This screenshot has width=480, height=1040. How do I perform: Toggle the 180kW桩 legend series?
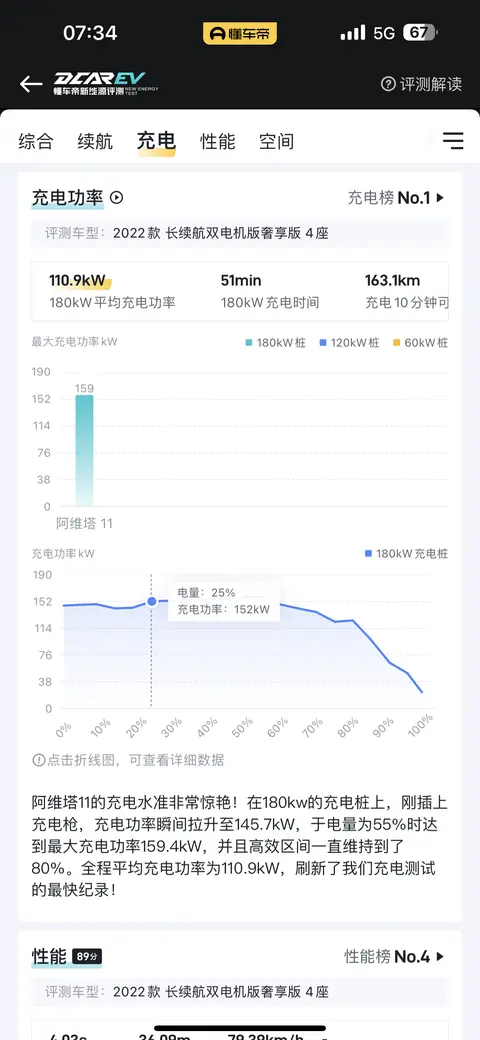[275, 343]
